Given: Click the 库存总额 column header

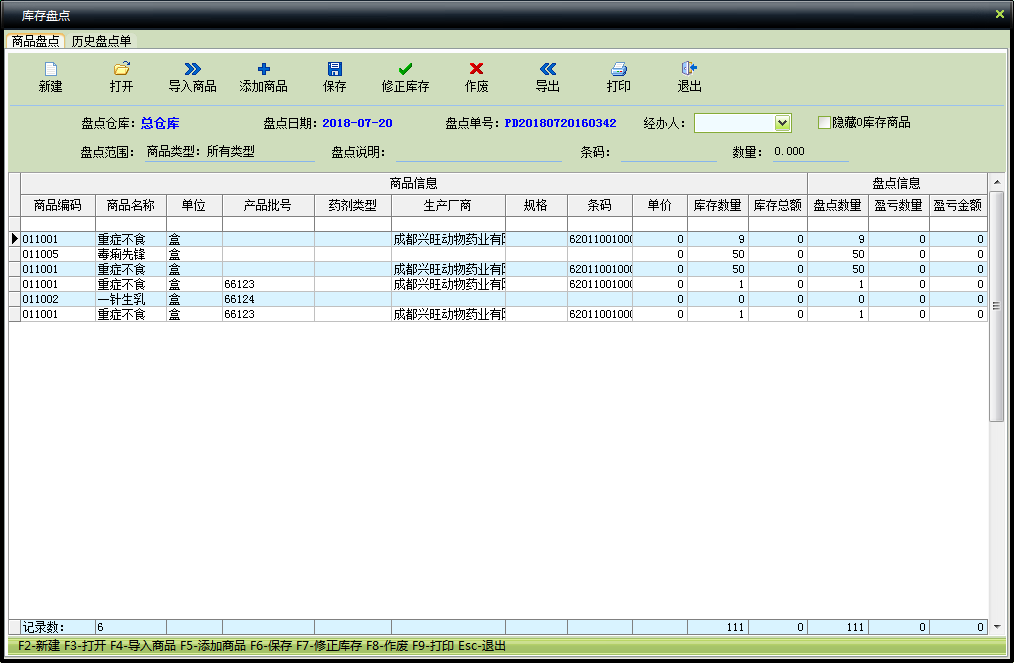Looking at the screenshot, I should pyautogui.click(x=777, y=205).
